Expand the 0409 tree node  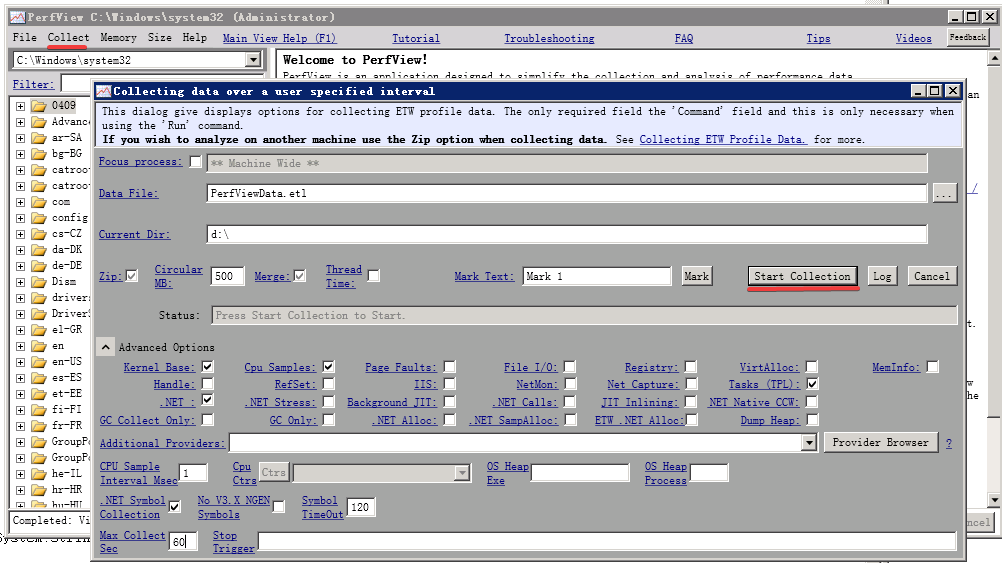pos(20,106)
